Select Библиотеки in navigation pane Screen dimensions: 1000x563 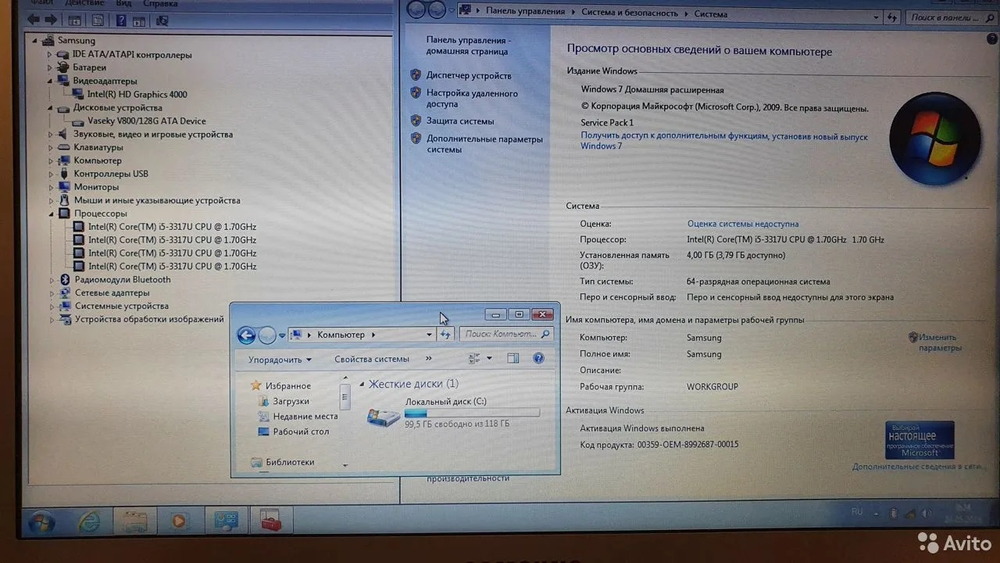point(290,462)
